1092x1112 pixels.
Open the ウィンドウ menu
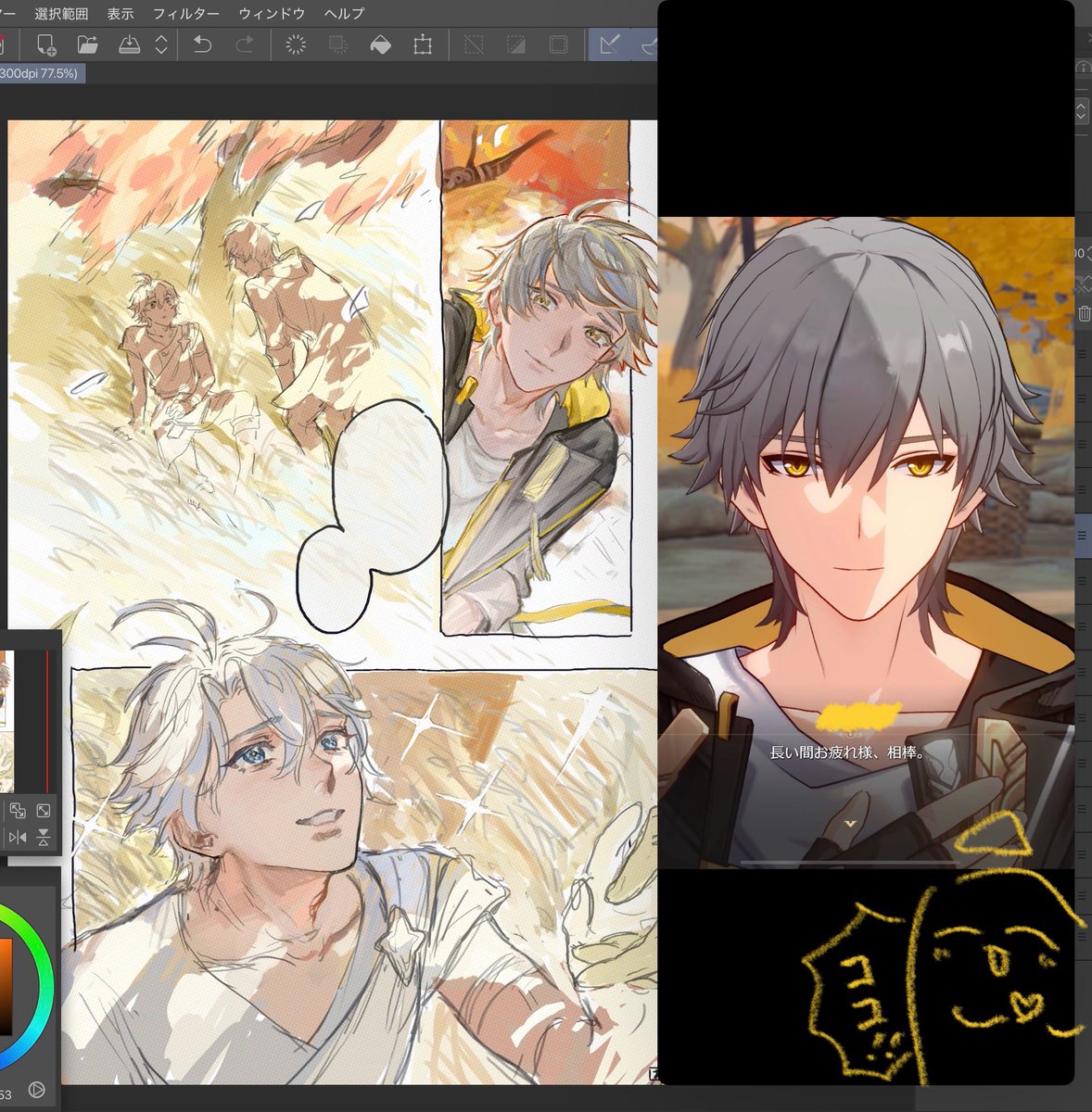pos(272,14)
